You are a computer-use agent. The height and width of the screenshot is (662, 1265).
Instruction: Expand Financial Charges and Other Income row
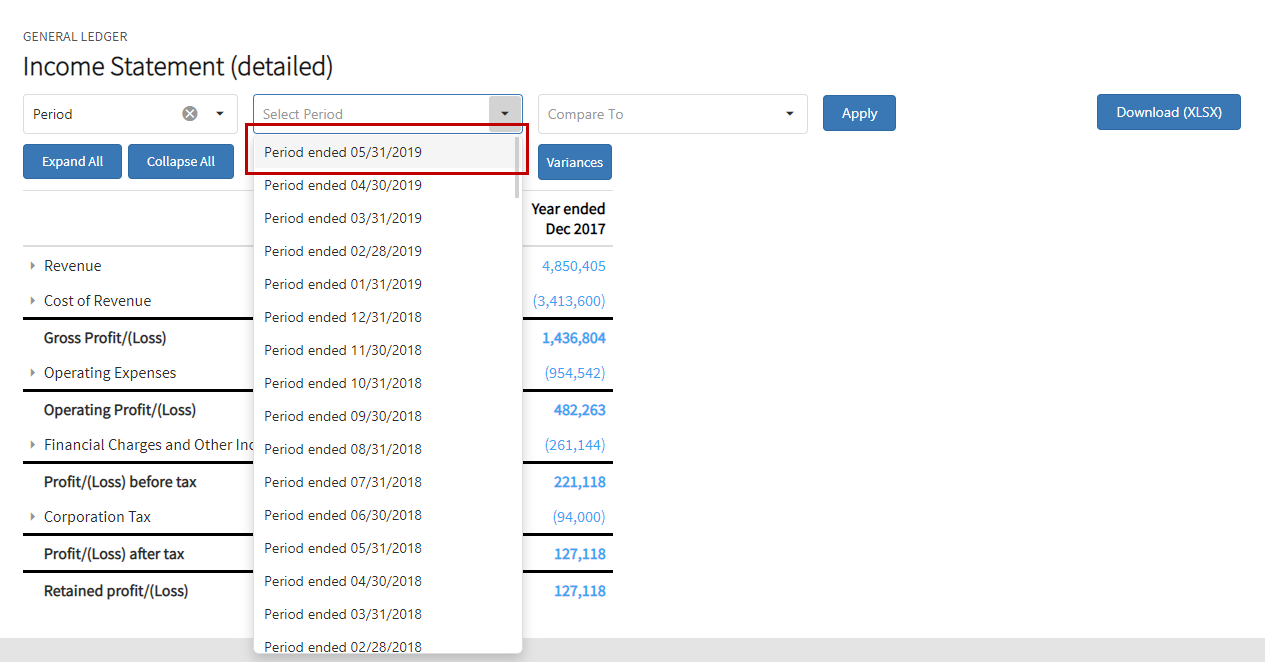33,445
